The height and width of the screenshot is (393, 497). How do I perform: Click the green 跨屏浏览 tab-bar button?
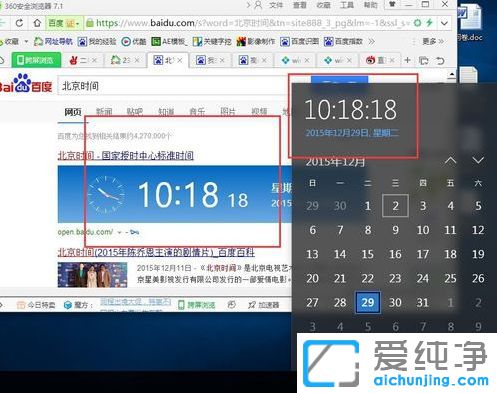[36, 60]
